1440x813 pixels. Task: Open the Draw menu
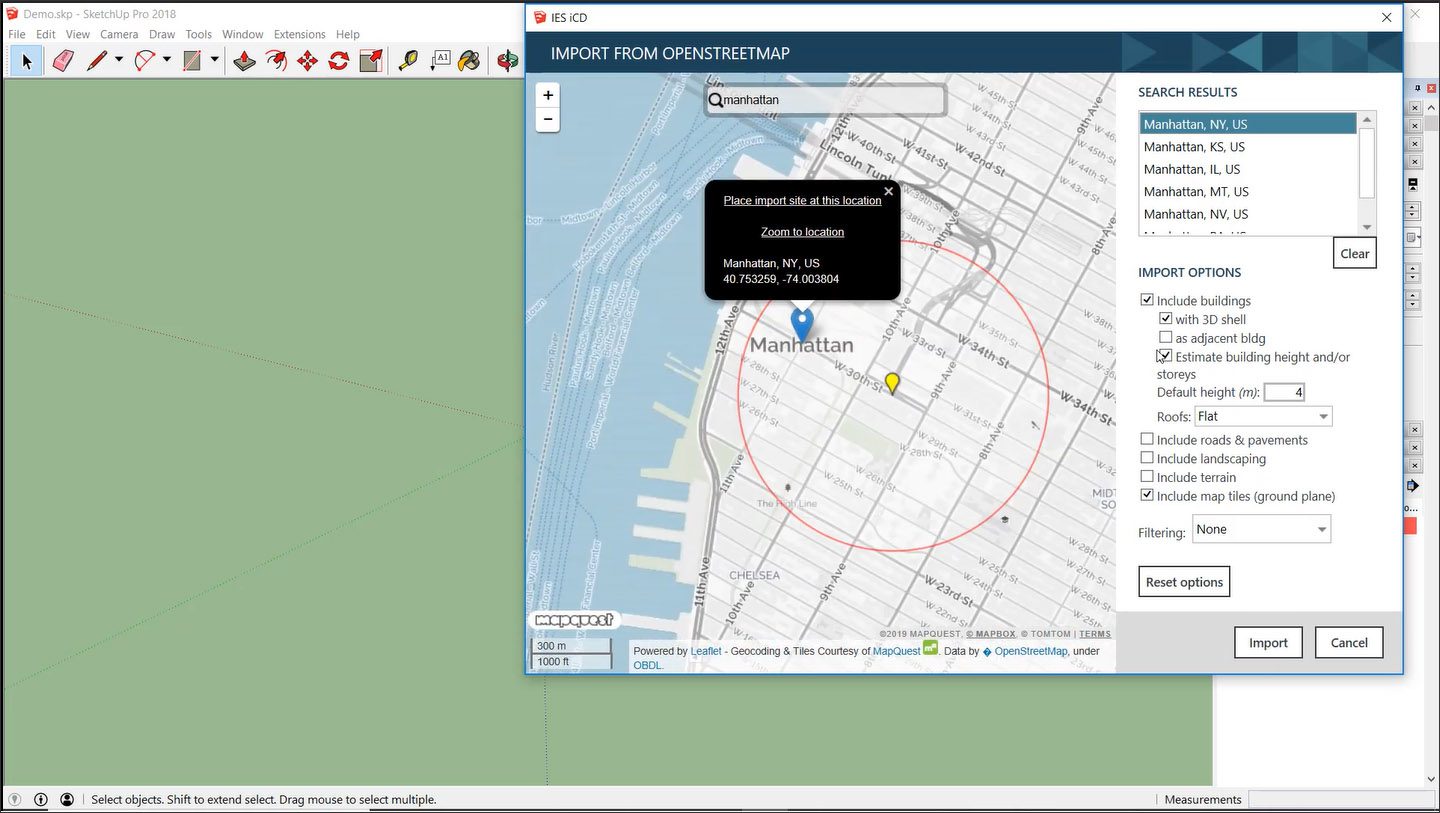(x=162, y=34)
